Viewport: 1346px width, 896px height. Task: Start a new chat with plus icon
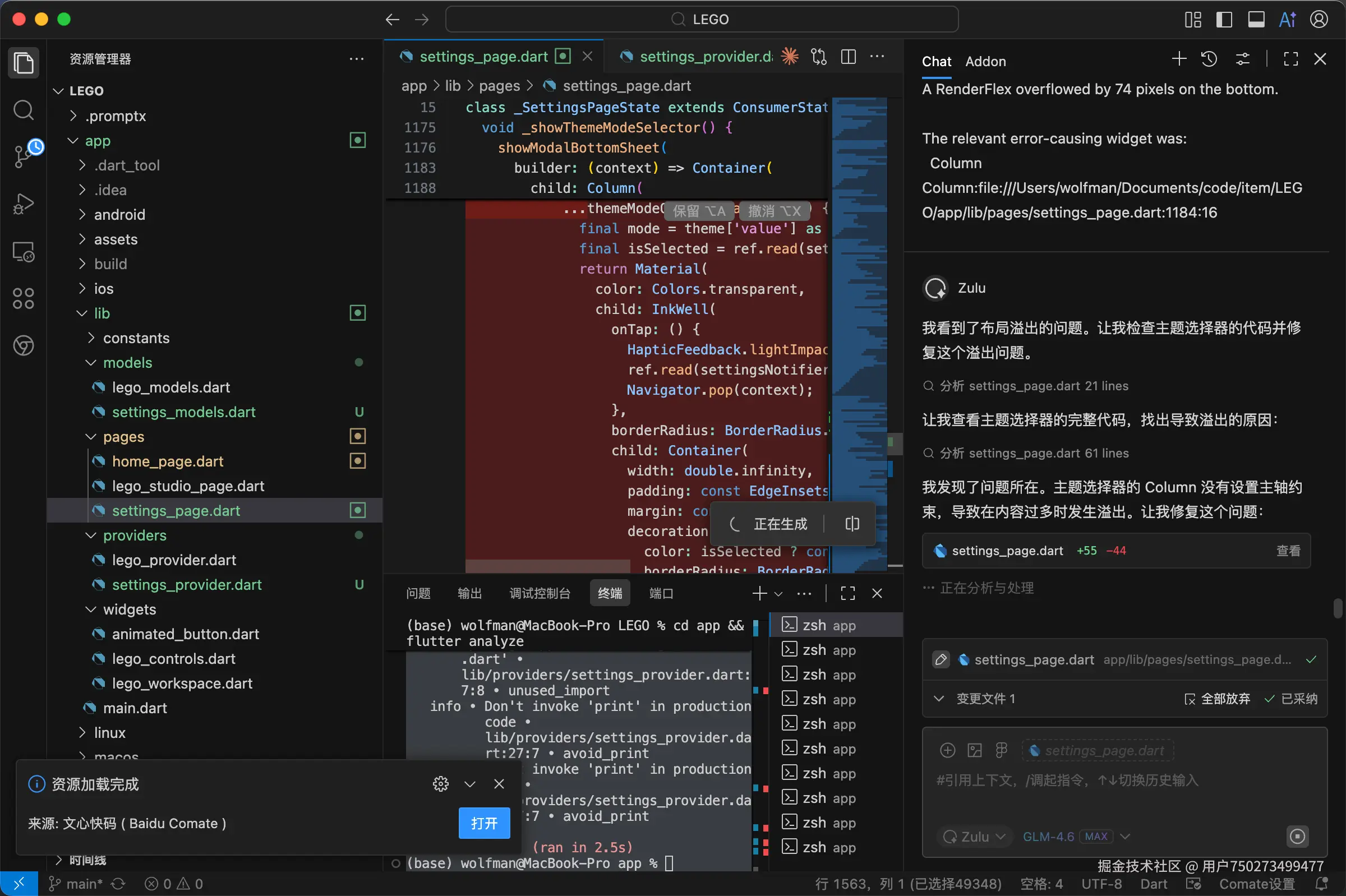tap(1179, 59)
